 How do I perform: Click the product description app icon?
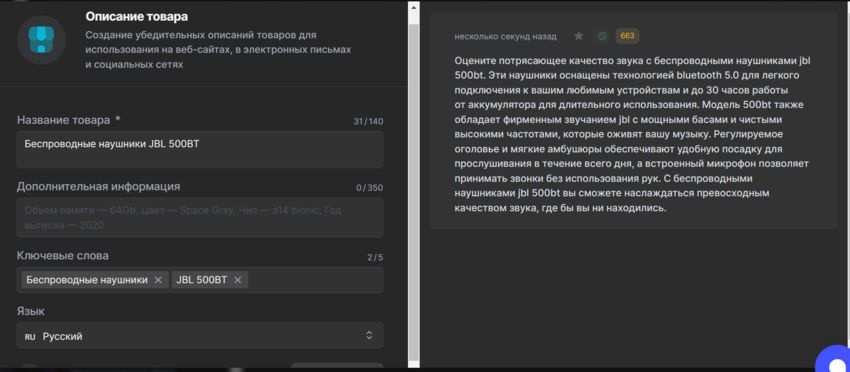point(42,40)
